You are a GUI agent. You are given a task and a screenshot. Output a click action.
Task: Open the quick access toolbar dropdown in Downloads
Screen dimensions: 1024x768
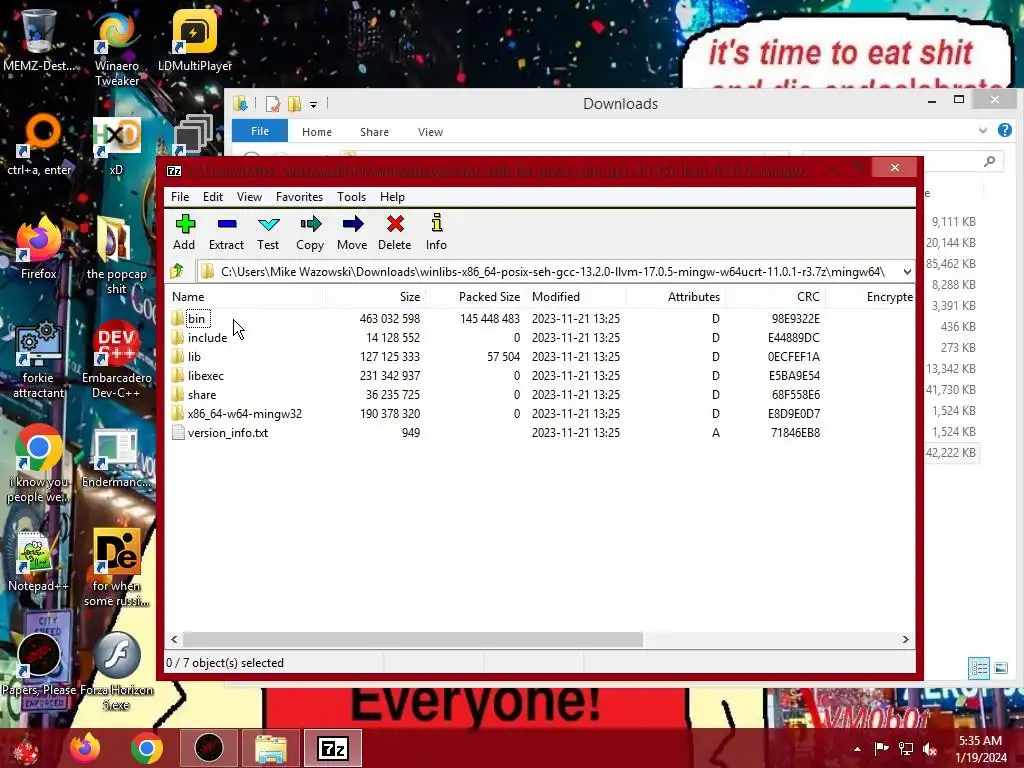313,104
